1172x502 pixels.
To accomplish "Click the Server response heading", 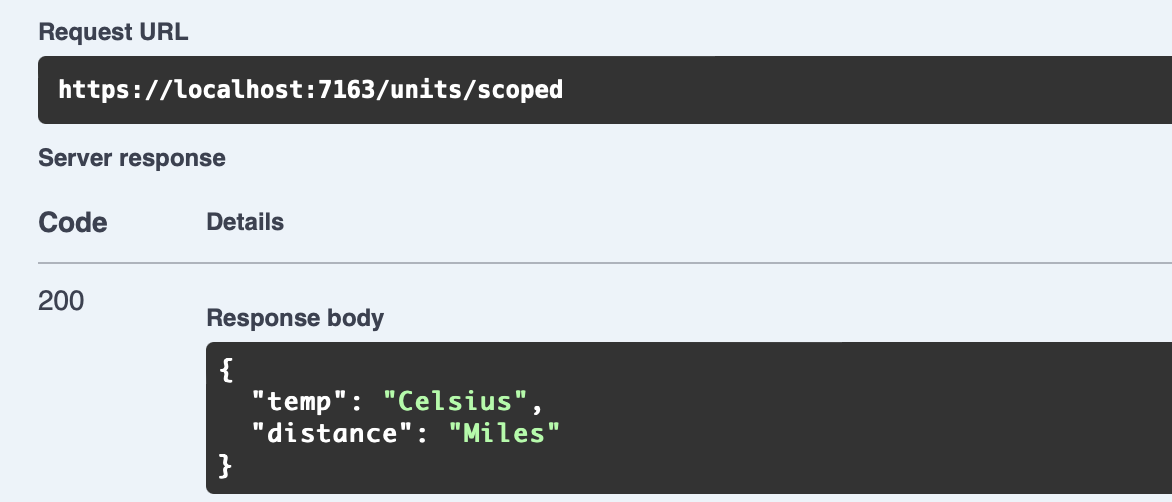I will (x=131, y=158).
